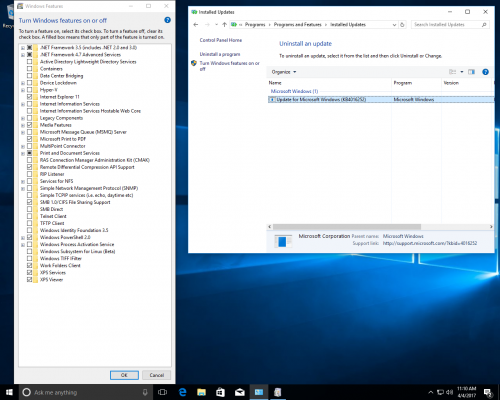Click the shield icon beside Turn Windows features
Screen dimensions: 500x400
pyautogui.click(x=194, y=63)
